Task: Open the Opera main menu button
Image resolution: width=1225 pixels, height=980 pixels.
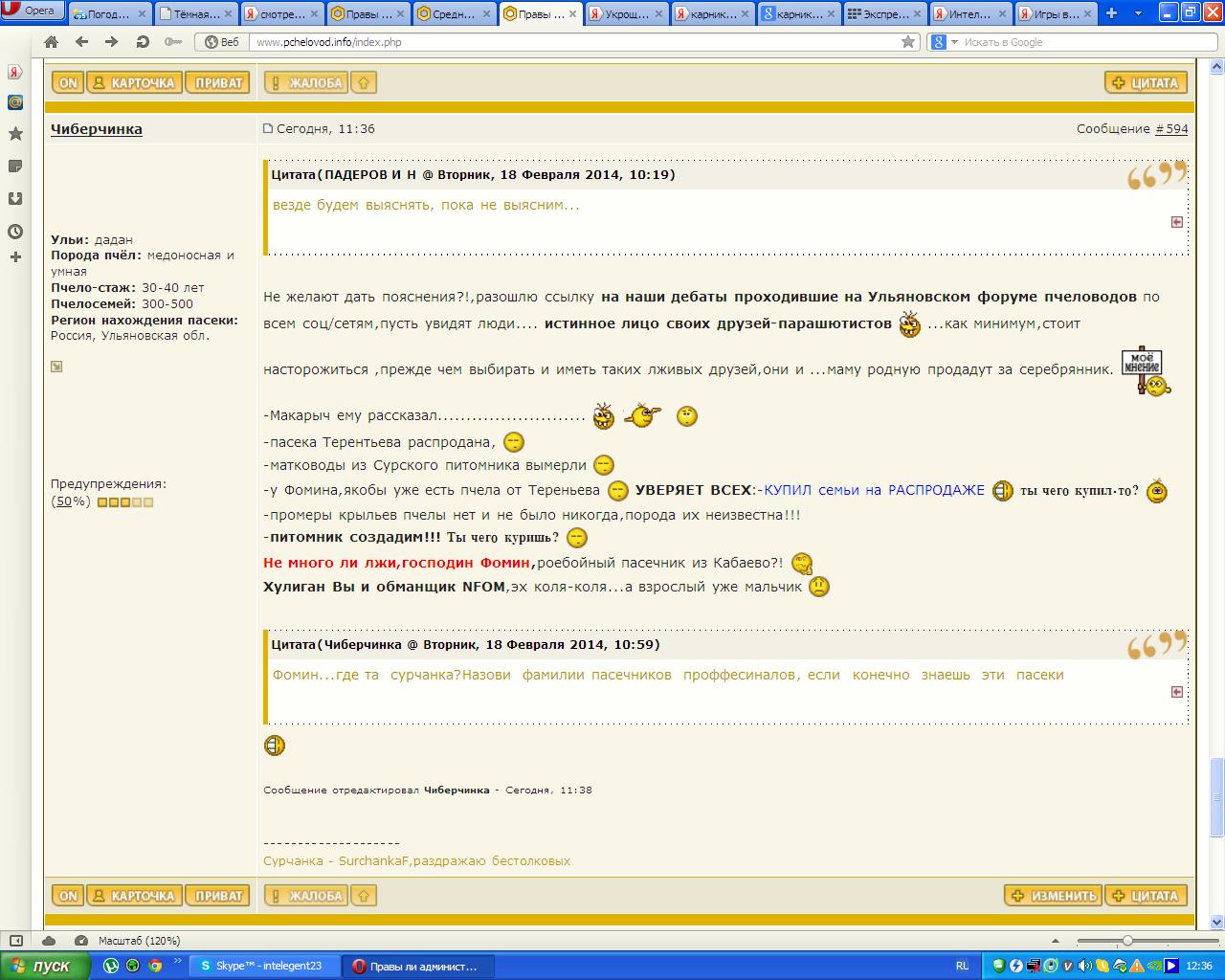Action: pyautogui.click(x=33, y=11)
